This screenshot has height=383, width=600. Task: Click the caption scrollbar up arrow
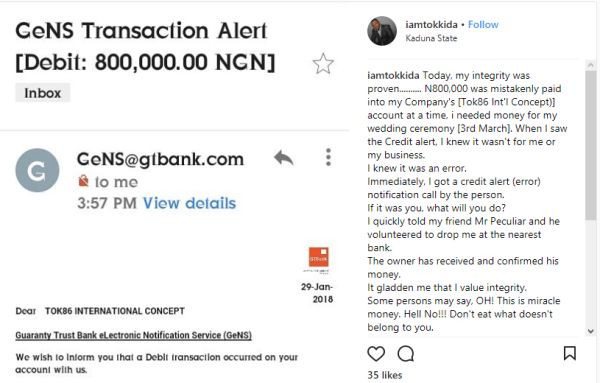click(591, 65)
